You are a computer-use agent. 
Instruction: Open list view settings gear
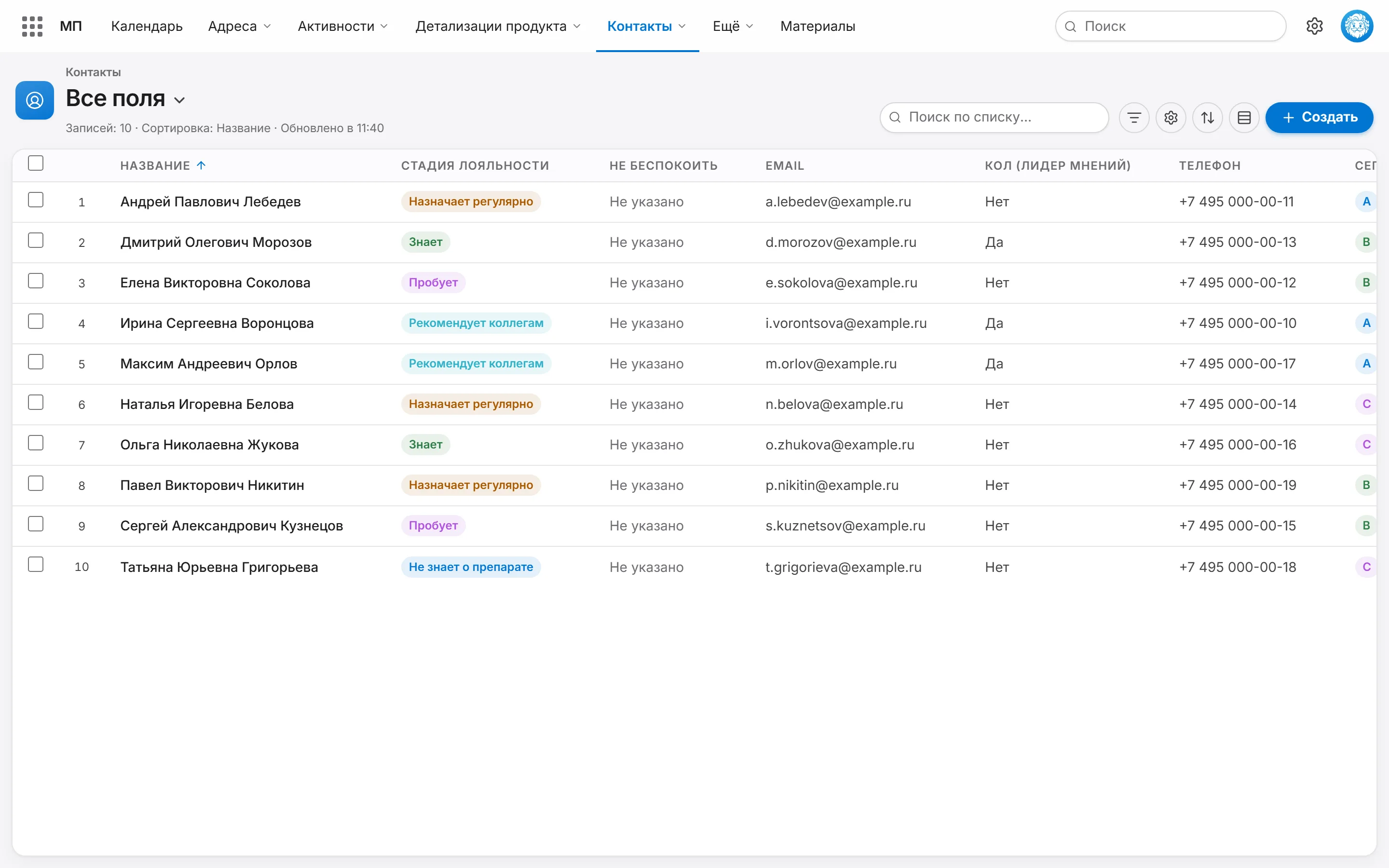pos(1171,118)
